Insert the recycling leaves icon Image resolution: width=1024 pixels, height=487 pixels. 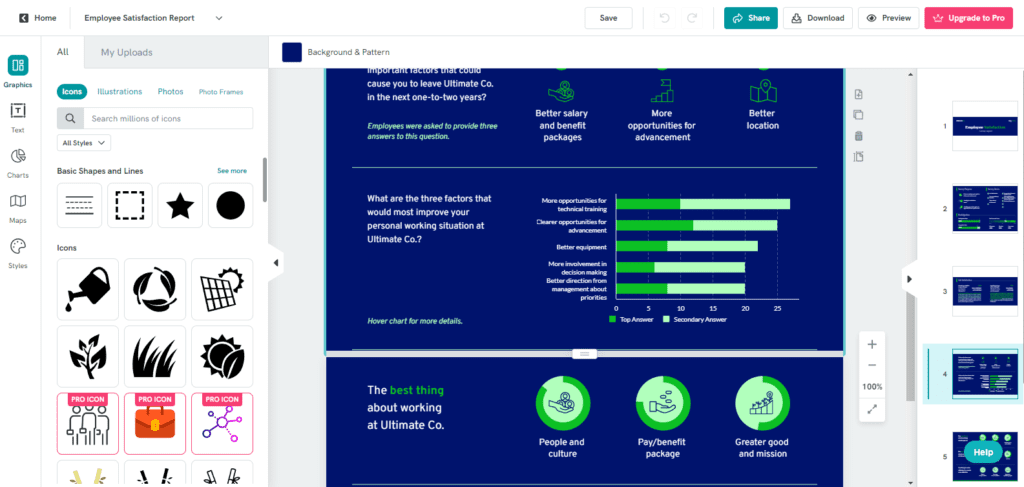(x=155, y=289)
